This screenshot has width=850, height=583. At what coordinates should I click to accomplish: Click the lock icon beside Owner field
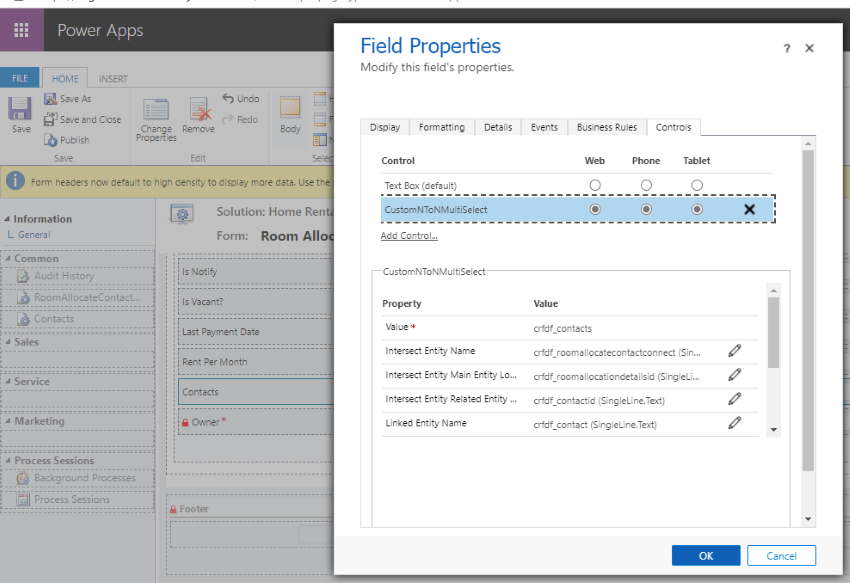click(185, 422)
